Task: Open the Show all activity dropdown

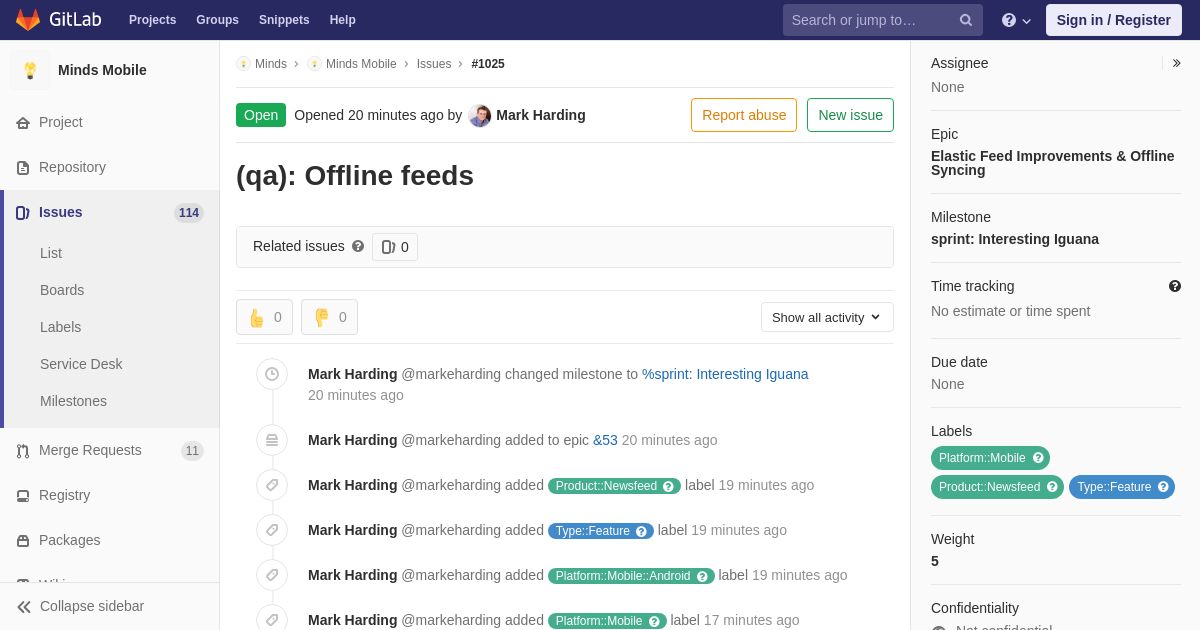Action: (x=827, y=317)
